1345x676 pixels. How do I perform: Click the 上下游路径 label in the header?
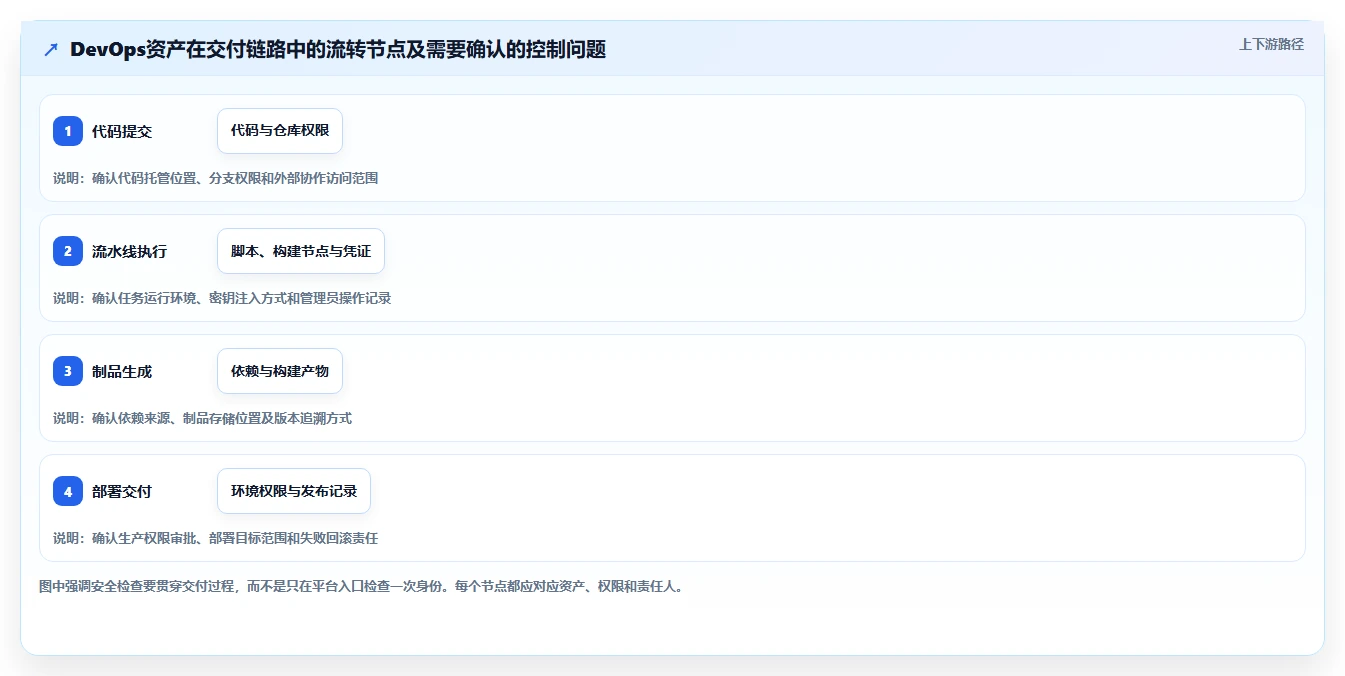tap(1271, 44)
